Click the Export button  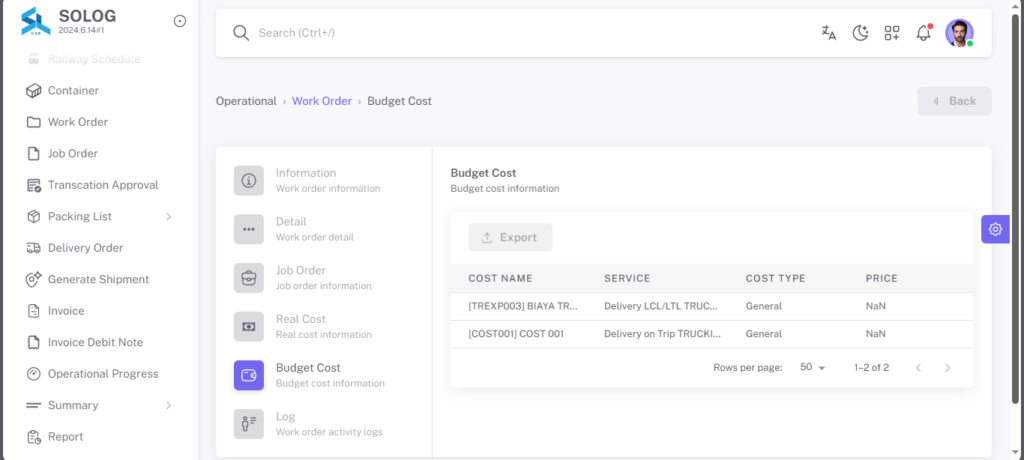coord(510,238)
